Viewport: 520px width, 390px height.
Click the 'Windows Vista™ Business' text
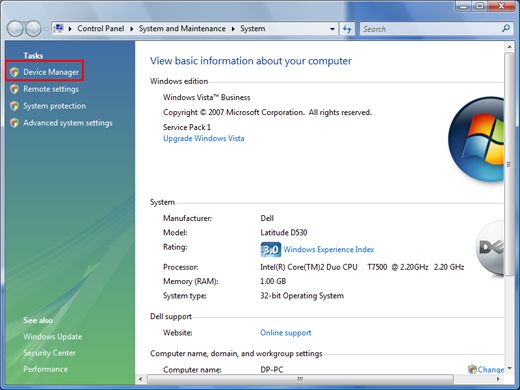(206, 97)
